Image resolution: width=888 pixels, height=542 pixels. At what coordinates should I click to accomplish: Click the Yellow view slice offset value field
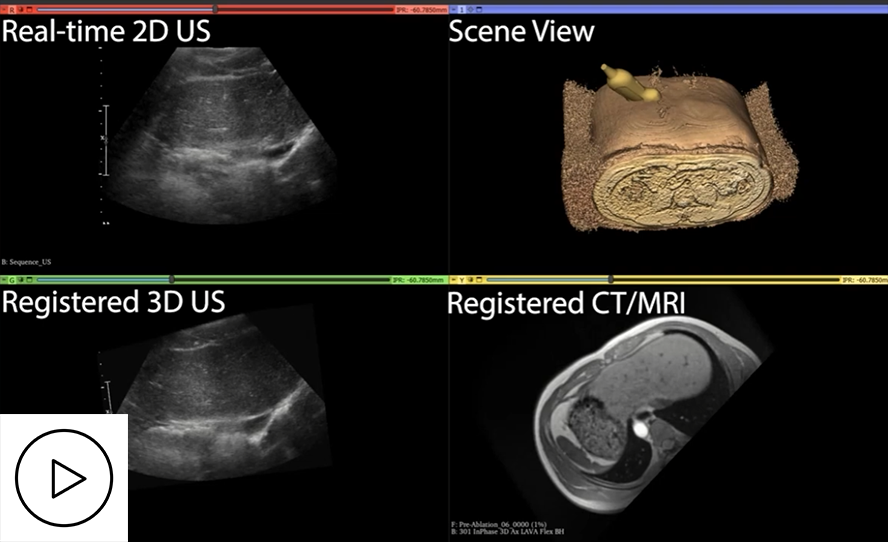[865, 280]
